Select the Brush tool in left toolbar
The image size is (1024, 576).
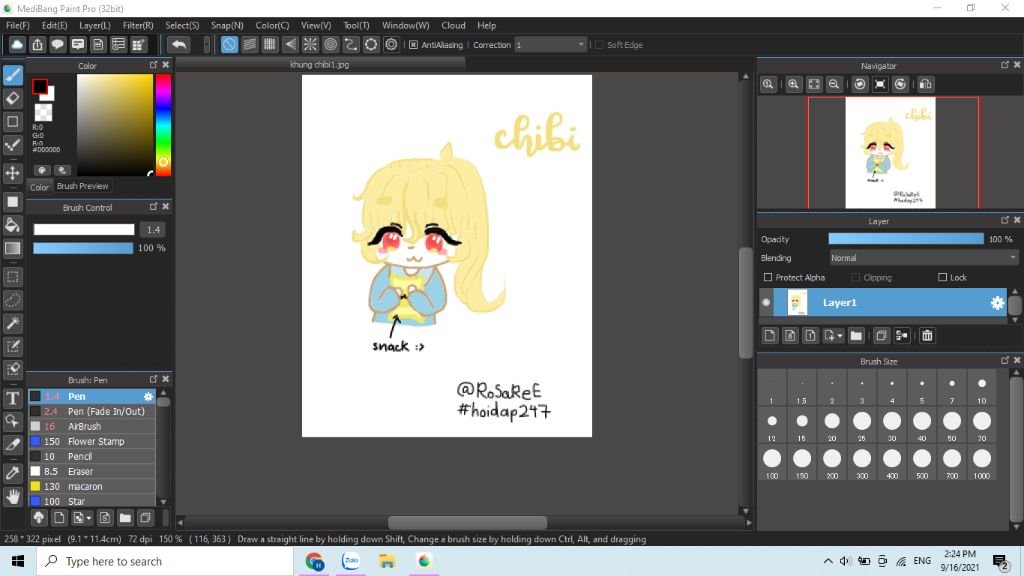(12, 75)
